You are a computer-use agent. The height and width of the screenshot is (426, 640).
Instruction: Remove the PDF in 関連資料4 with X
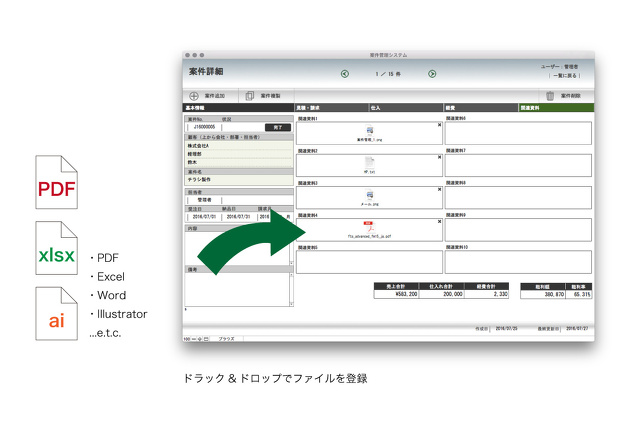click(439, 220)
